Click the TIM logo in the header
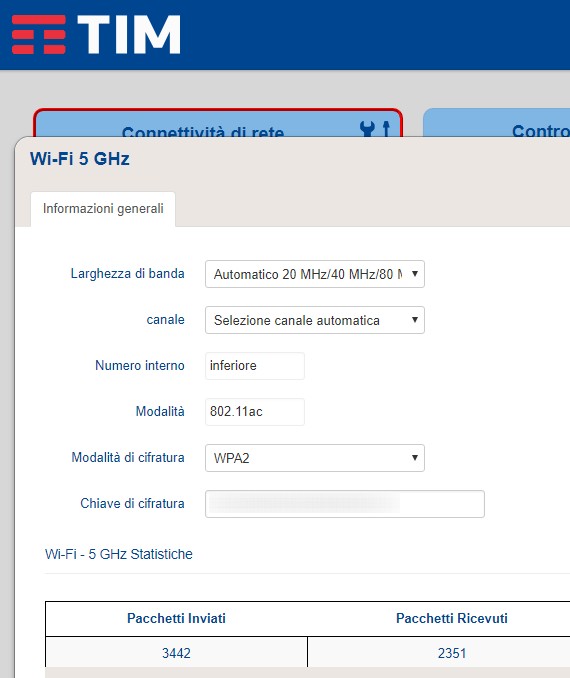 pos(96,35)
